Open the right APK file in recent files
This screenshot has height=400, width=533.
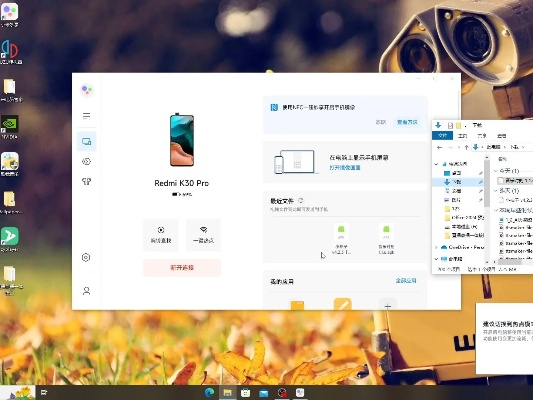pos(386,239)
